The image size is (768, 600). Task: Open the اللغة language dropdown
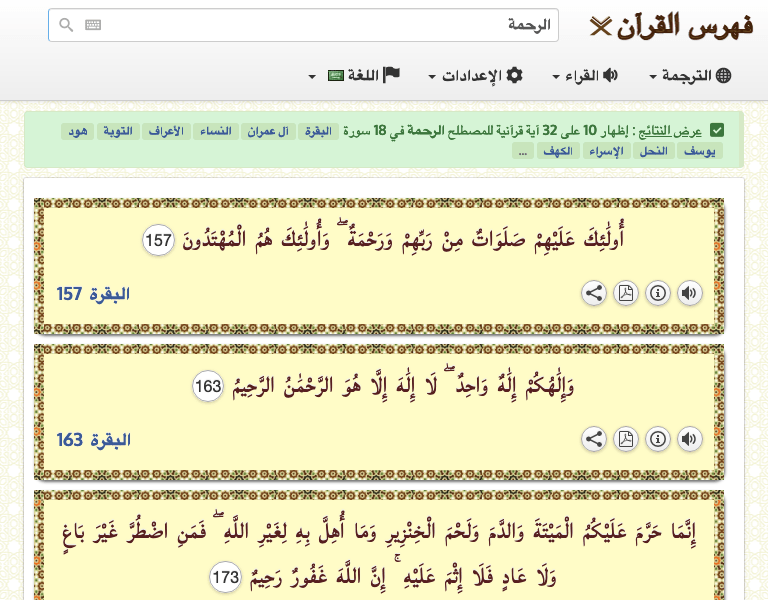[x=355, y=76]
